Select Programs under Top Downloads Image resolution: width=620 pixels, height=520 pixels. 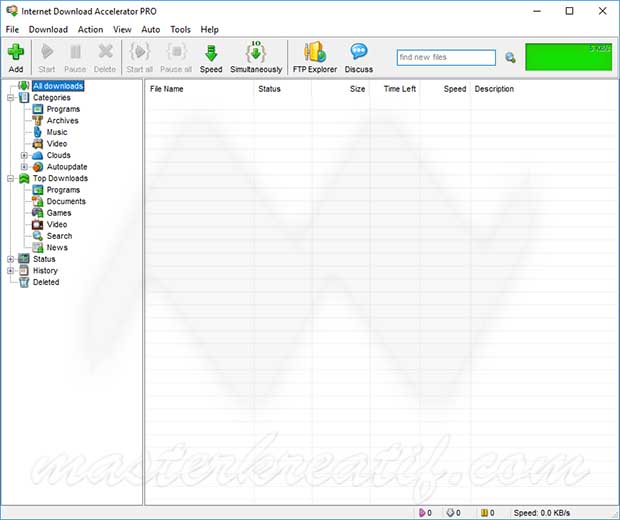[x=63, y=189]
